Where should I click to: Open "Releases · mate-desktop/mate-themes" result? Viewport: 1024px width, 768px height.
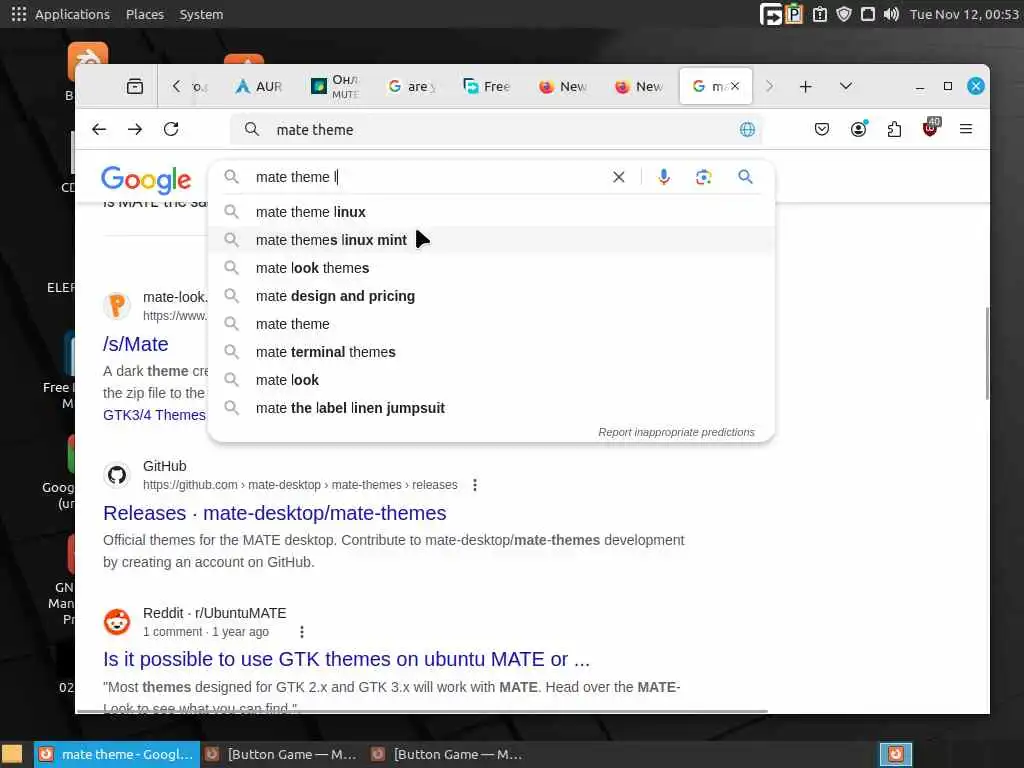pos(275,513)
